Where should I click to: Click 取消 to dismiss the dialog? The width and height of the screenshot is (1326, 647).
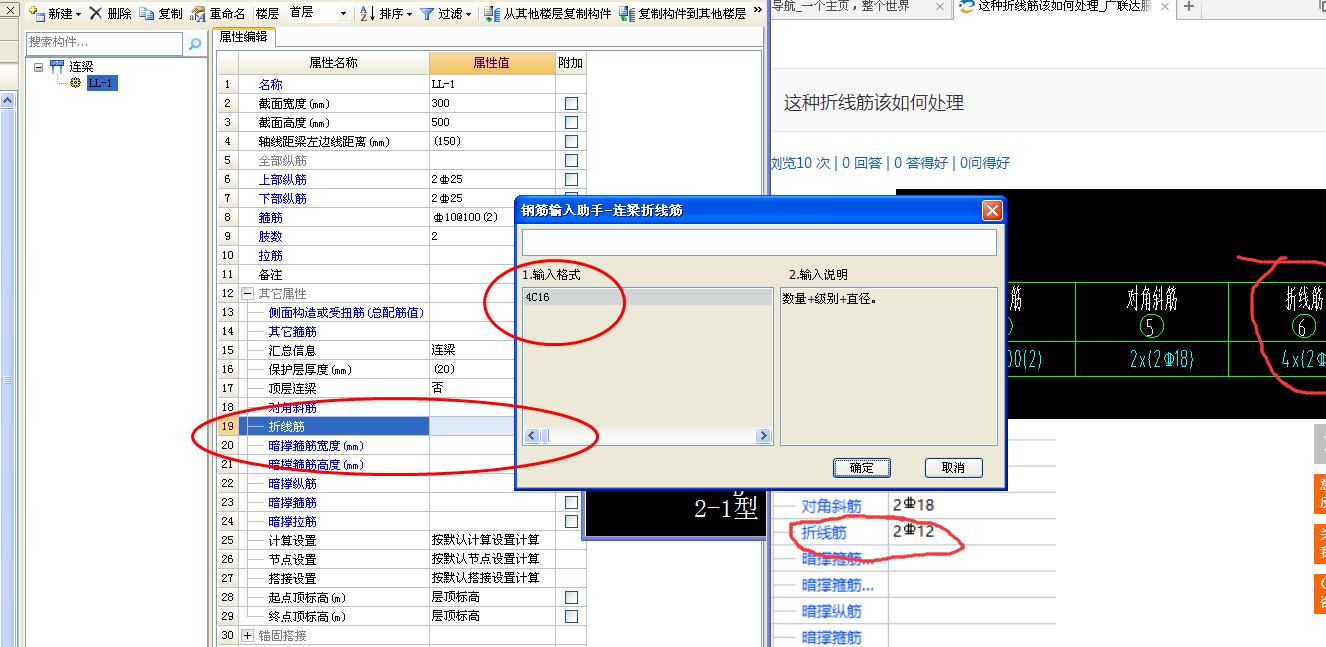pos(952,467)
